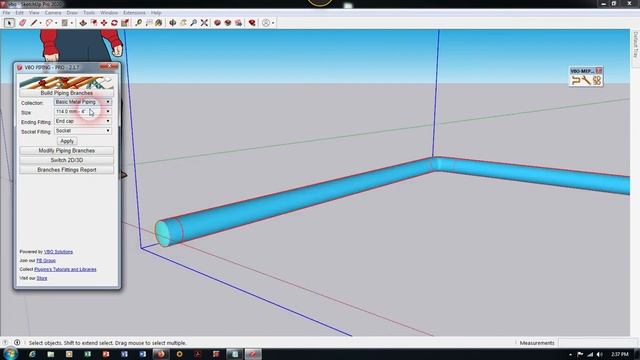Select the Offset tool
The image size is (640, 360).
94,23
